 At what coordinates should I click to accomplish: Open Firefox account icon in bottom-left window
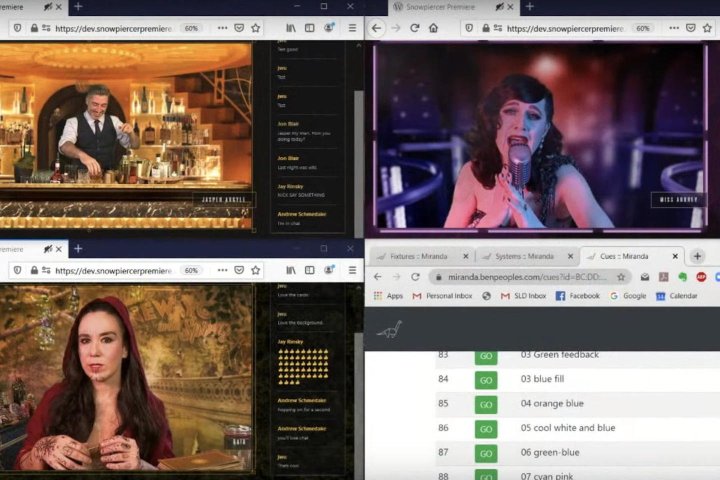(329, 270)
